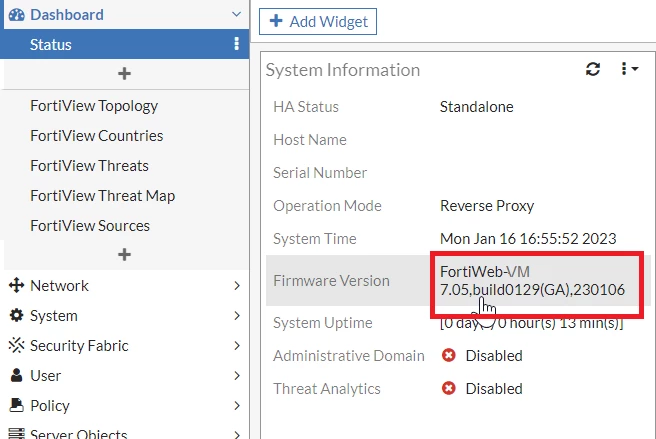Open FortiView Topology
This screenshot has width=656, height=439.
(94, 106)
